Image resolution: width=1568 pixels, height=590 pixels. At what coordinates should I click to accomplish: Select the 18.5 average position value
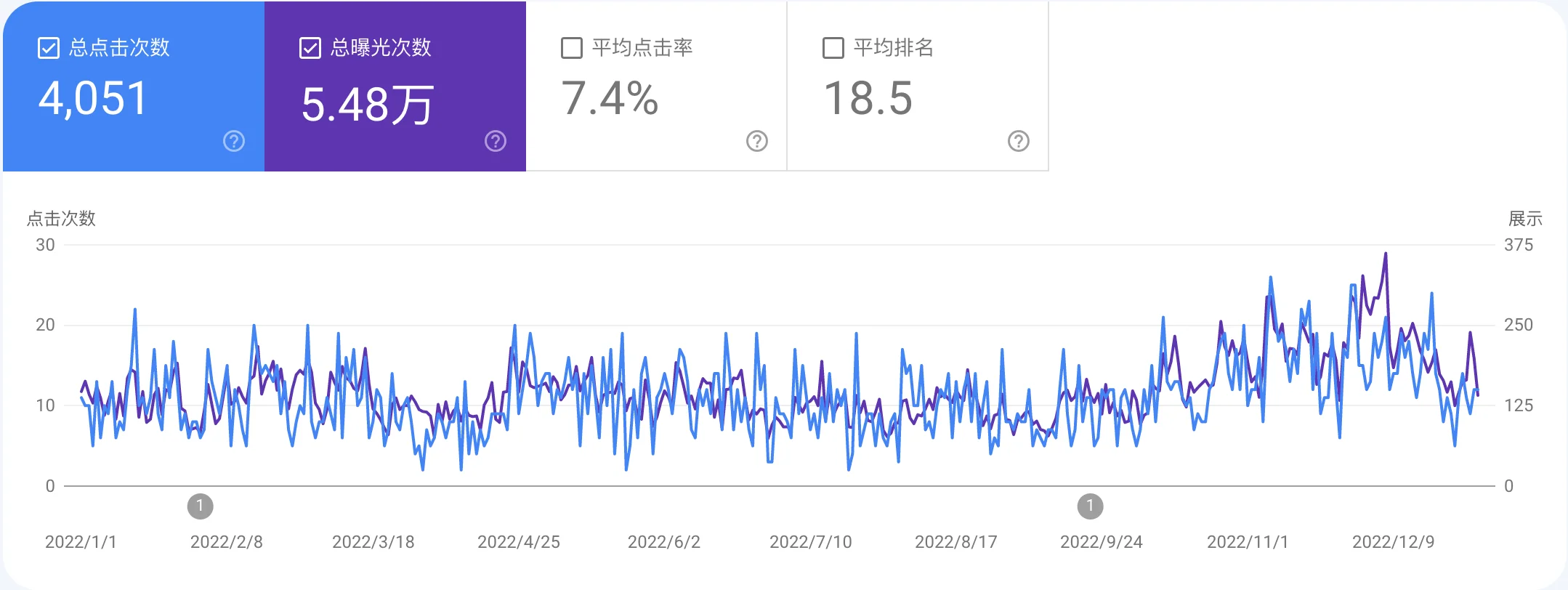(868, 99)
